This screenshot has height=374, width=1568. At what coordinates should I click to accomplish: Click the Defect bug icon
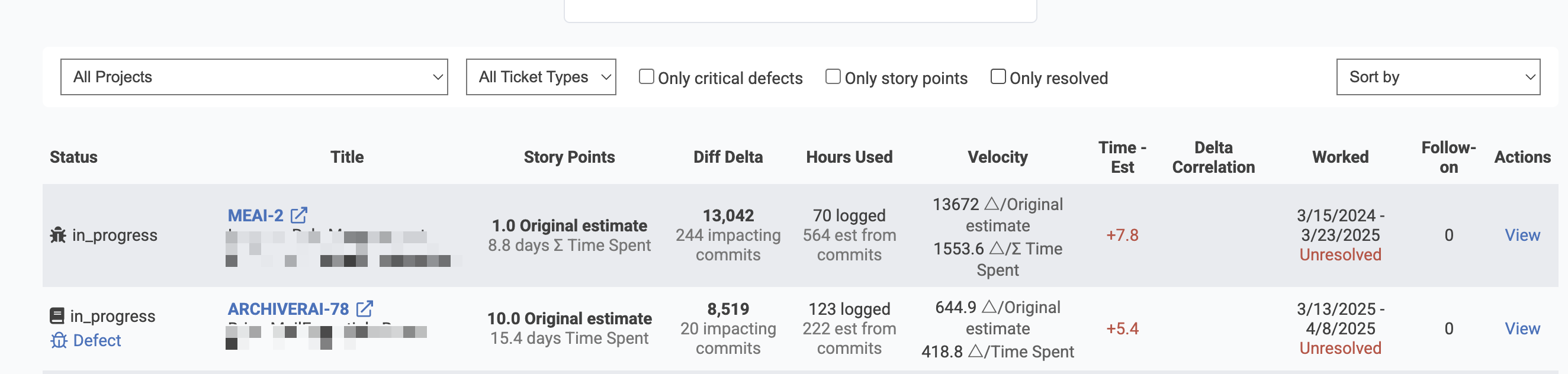point(59,340)
